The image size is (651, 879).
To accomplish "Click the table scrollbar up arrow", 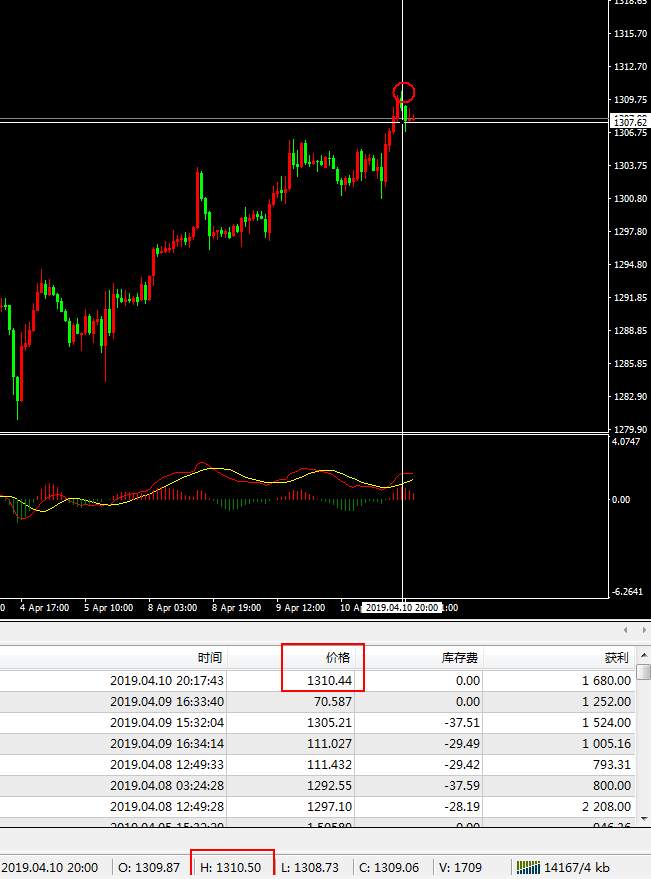I will point(644,655).
